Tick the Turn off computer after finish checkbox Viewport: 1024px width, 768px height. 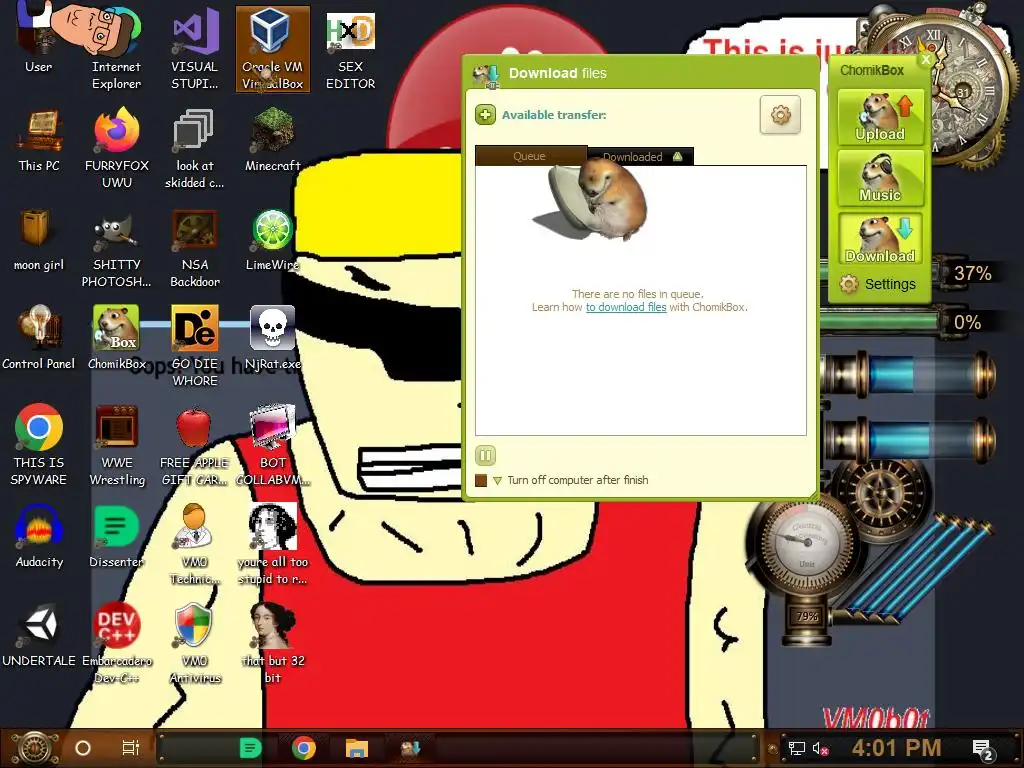coord(481,481)
